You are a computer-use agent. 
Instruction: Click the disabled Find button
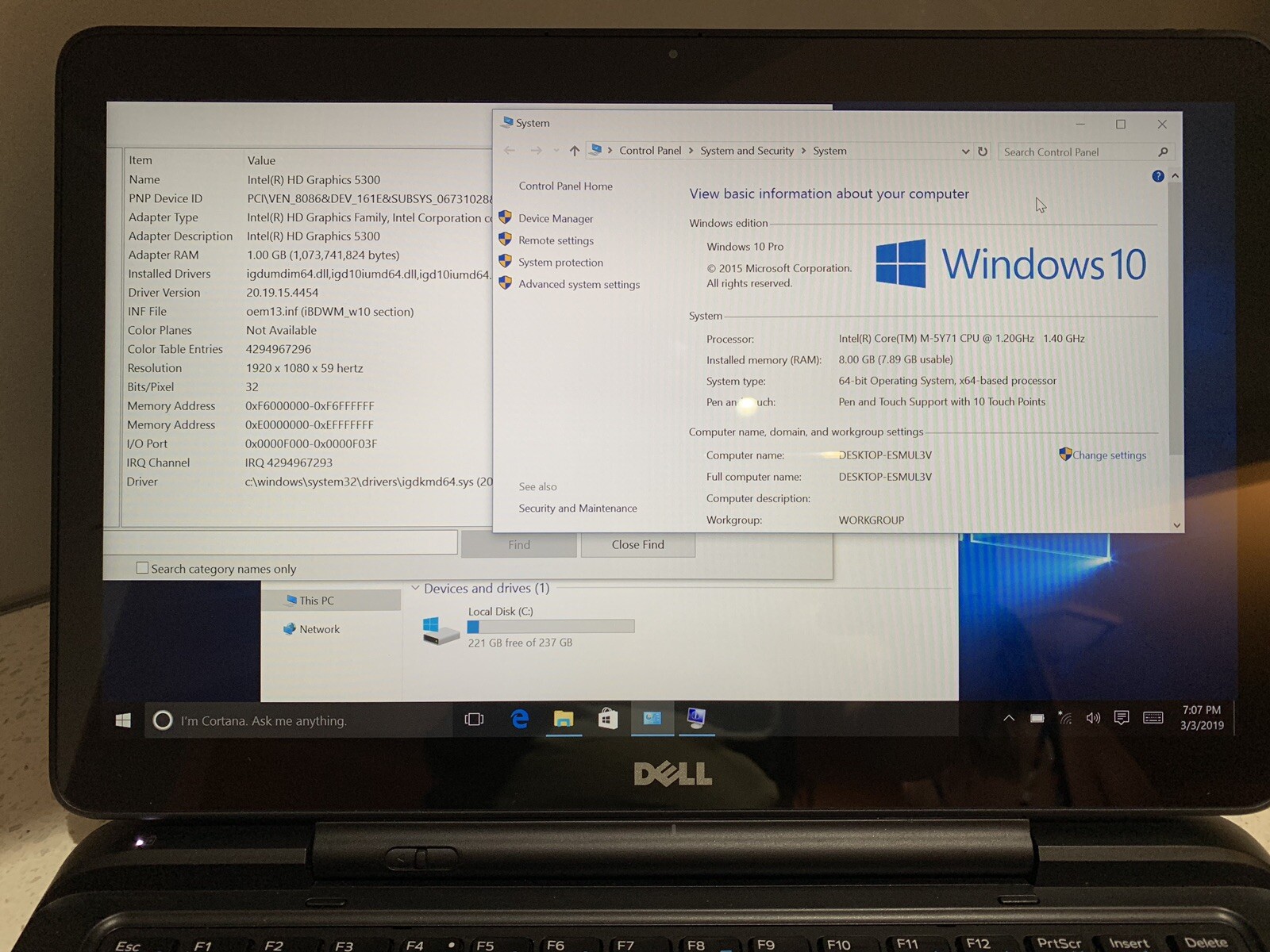(519, 544)
